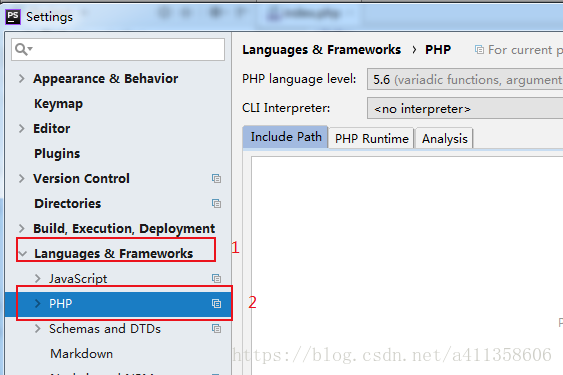Switch to the Analysis tab

click(444, 138)
